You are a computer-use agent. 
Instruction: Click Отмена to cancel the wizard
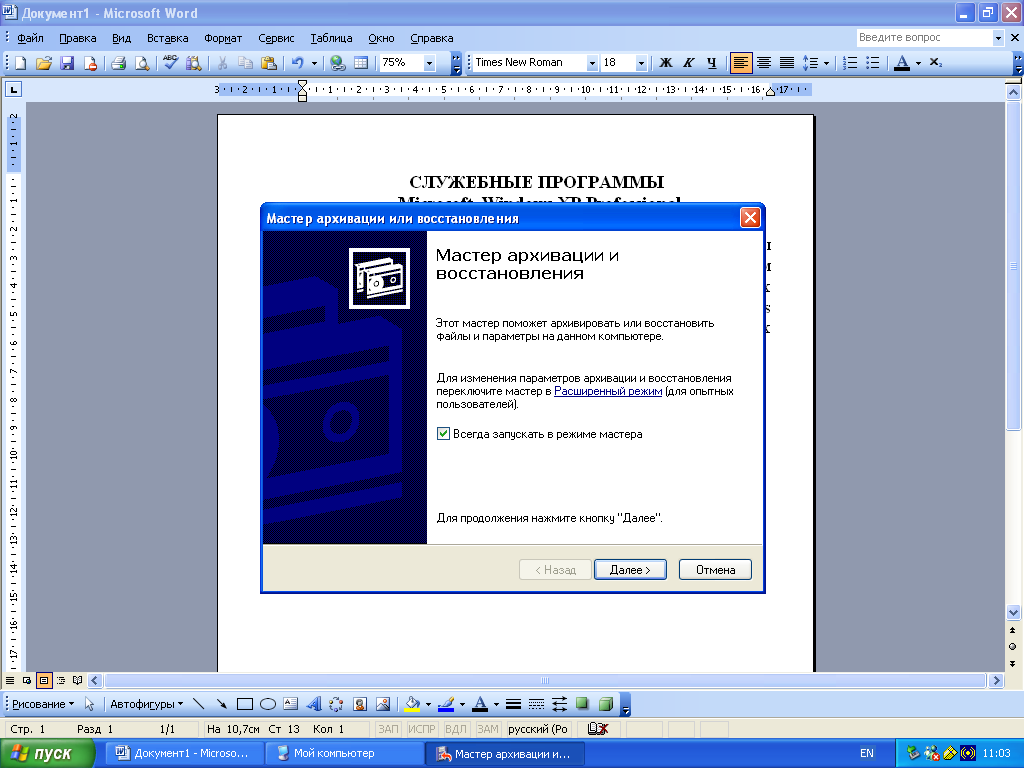coord(715,569)
